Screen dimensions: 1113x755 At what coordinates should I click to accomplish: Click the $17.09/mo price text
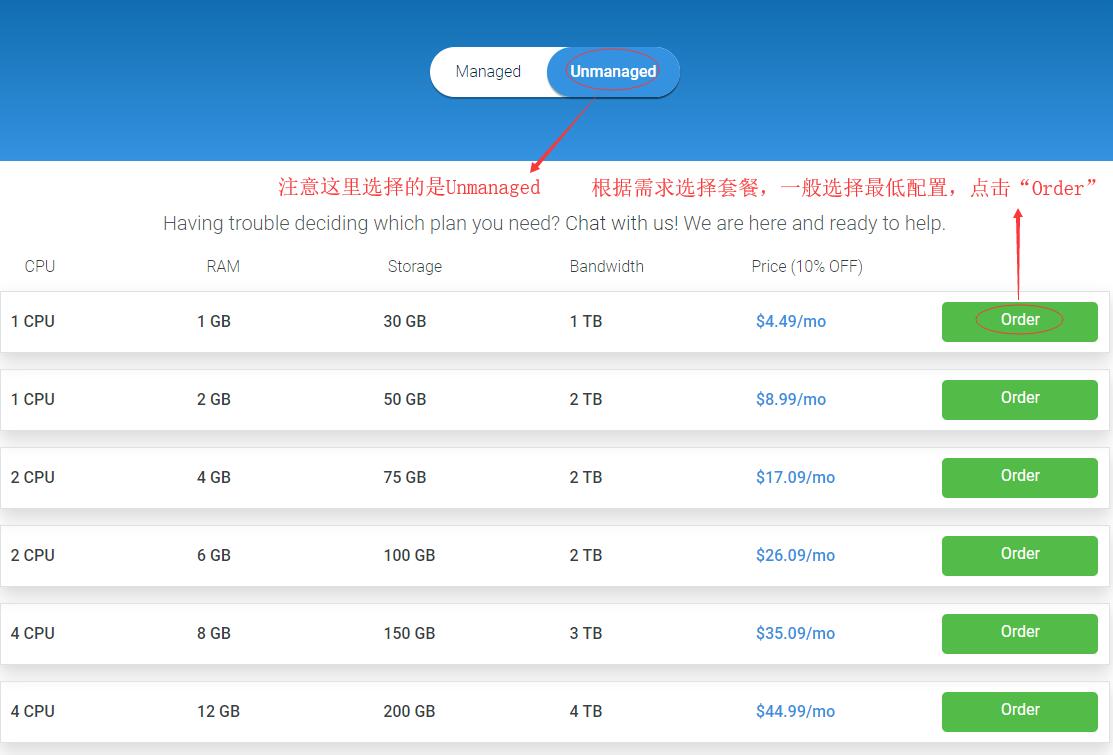(795, 478)
